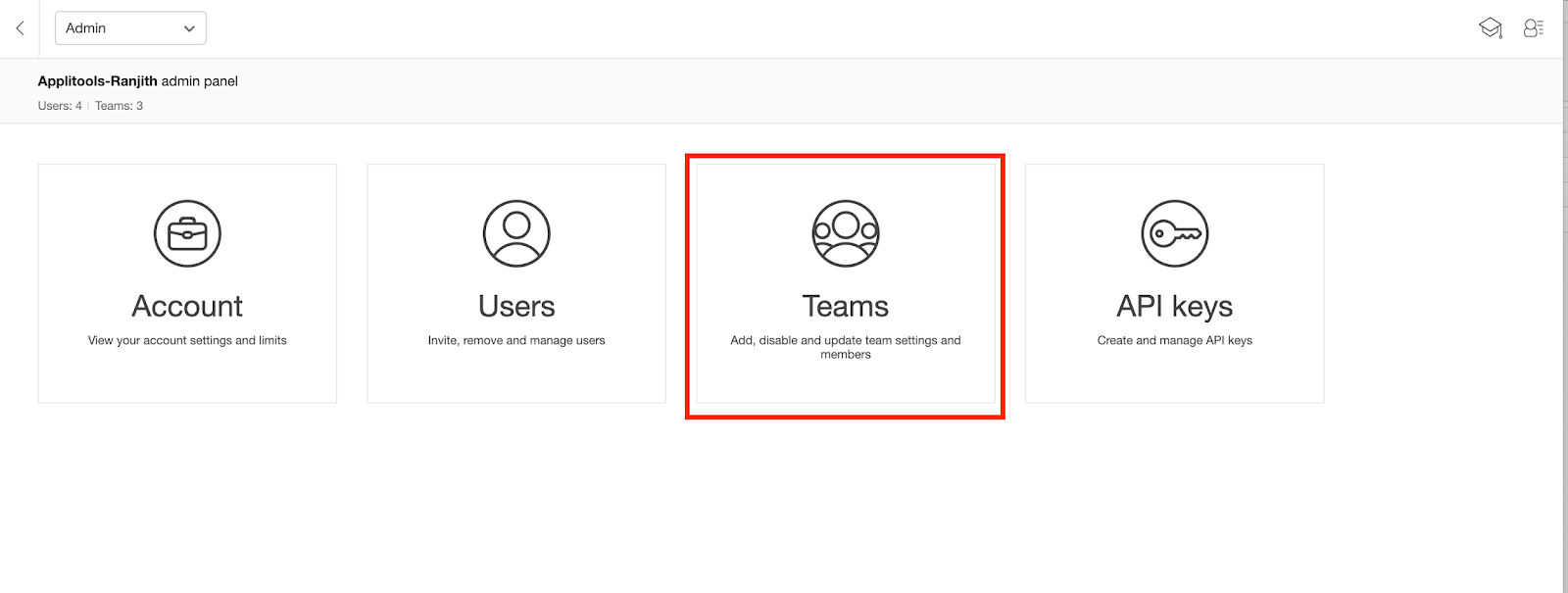
Task: Click "Create and manage API keys" text
Action: (x=1174, y=341)
